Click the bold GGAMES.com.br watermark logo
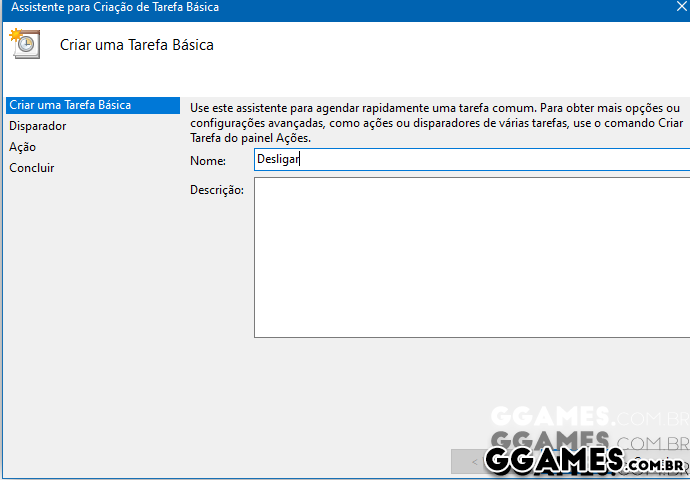The width and height of the screenshot is (690, 480). (x=586, y=460)
